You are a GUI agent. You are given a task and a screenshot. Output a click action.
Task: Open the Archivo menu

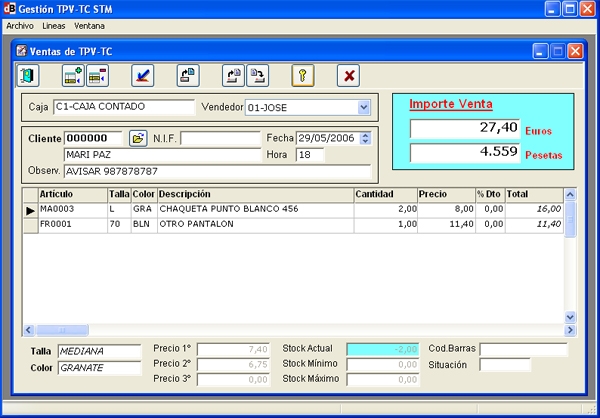[x=20, y=24]
